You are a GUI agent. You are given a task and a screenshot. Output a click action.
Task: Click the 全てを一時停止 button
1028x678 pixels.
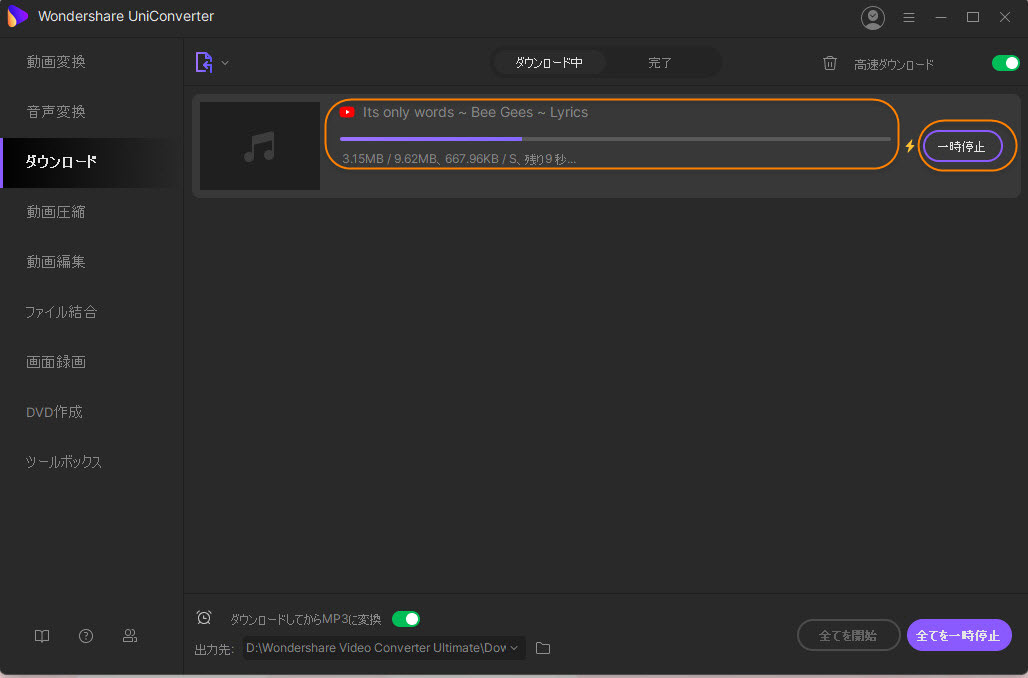[x=959, y=635]
